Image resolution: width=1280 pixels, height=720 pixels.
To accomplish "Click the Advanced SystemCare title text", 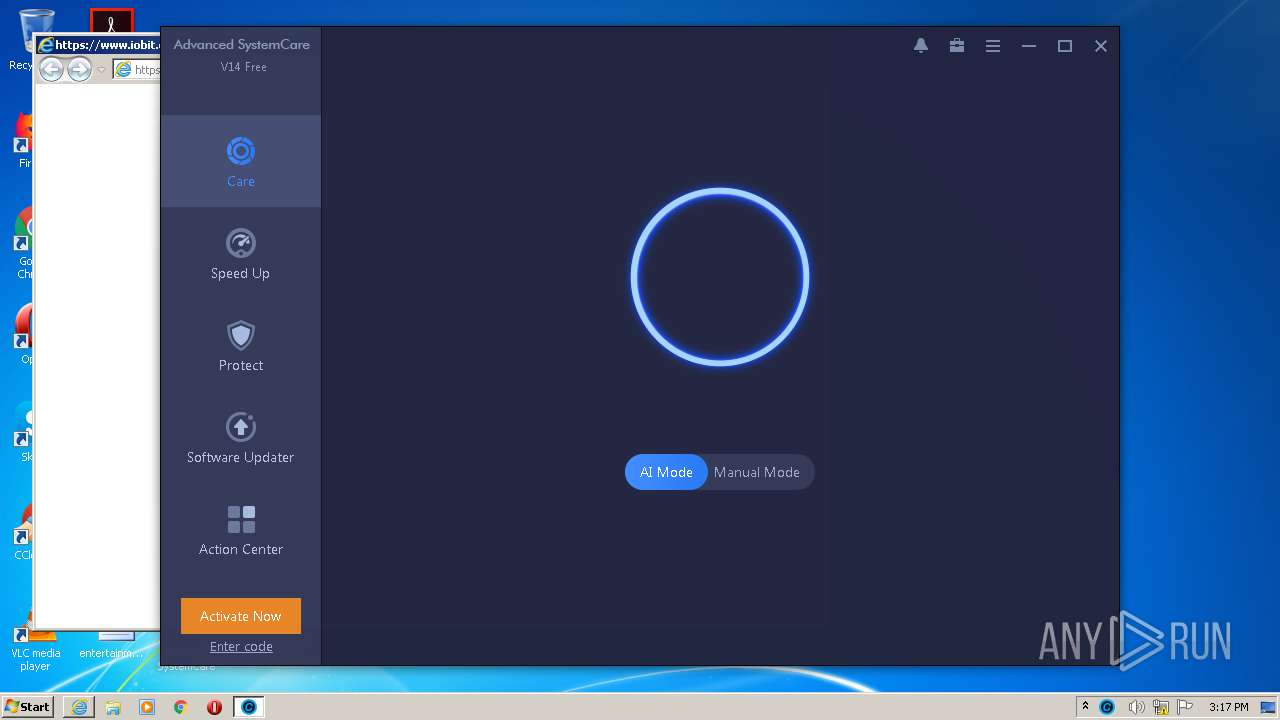I will click(x=242, y=44).
